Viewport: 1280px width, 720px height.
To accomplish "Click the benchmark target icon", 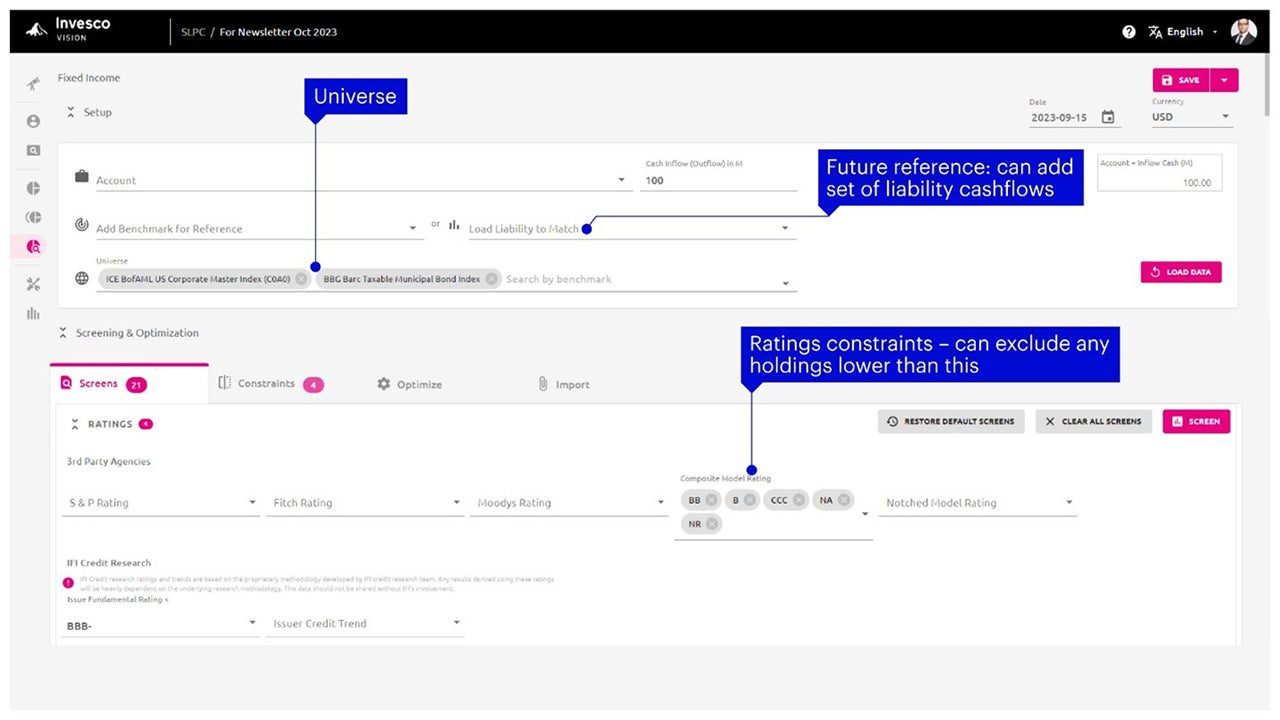I will tap(82, 225).
